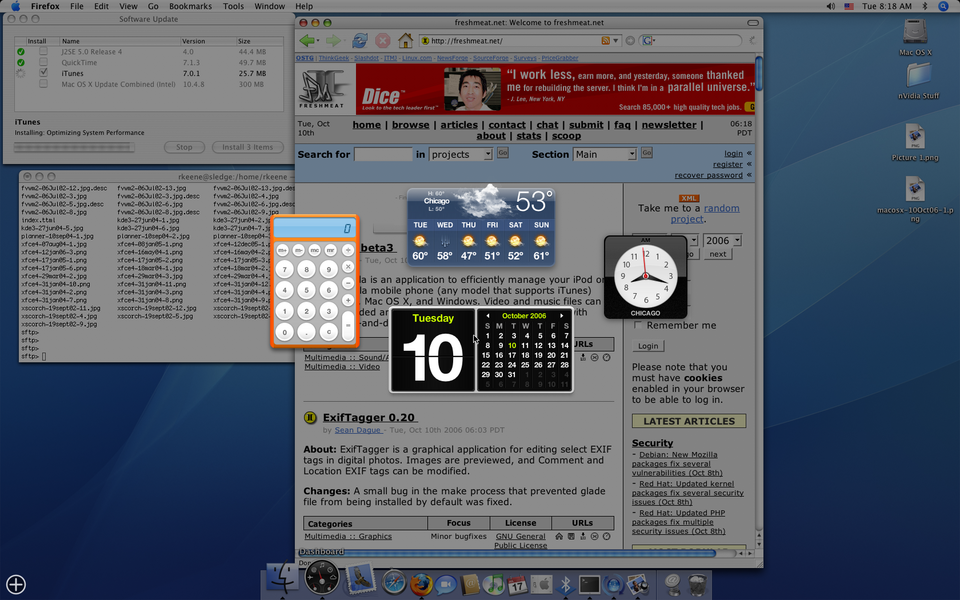Check Mac OS X Update Combined install box

pos(43,83)
